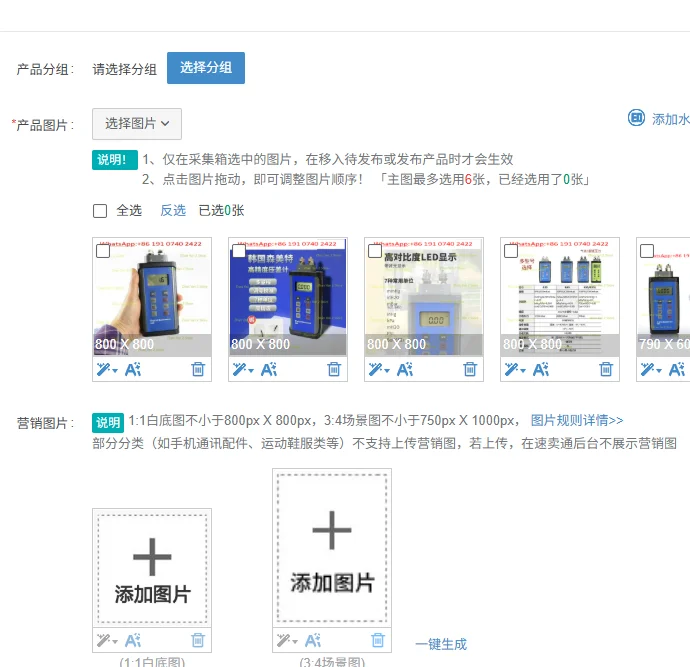Click AI text icon under 3:4 marketing slot

[x=313, y=640]
